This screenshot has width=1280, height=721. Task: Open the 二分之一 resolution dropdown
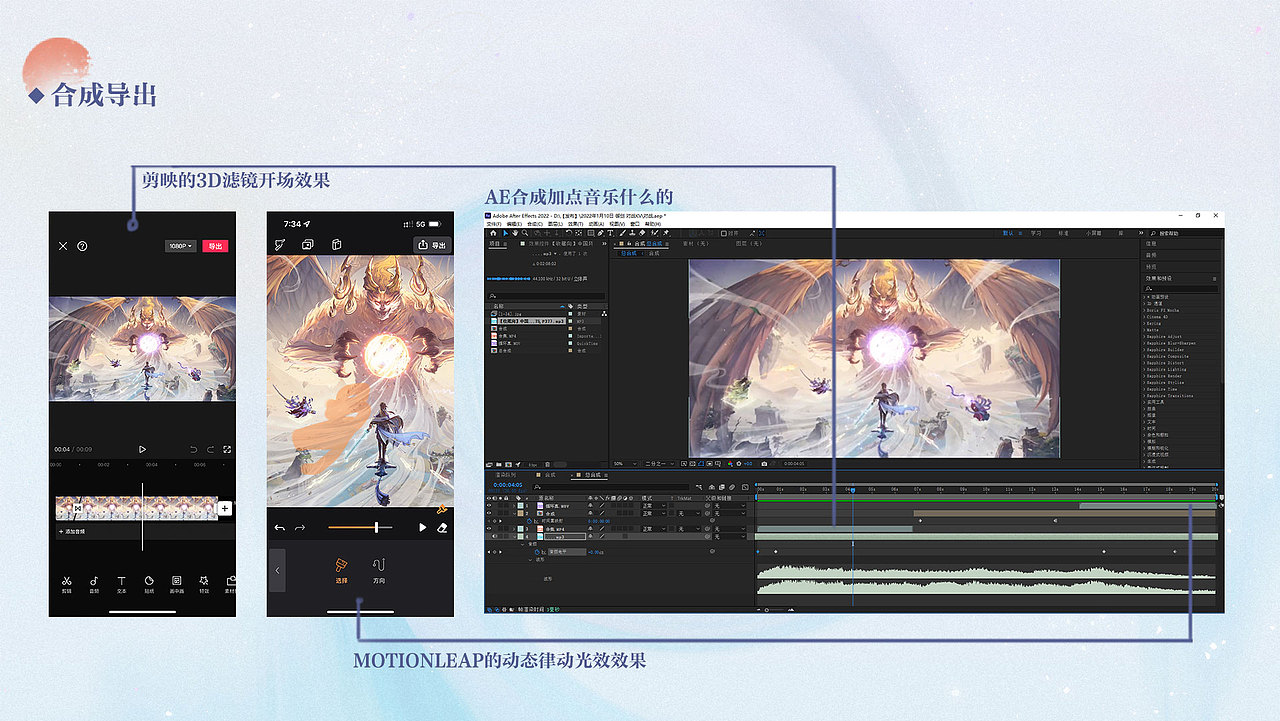[x=660, y=464]
